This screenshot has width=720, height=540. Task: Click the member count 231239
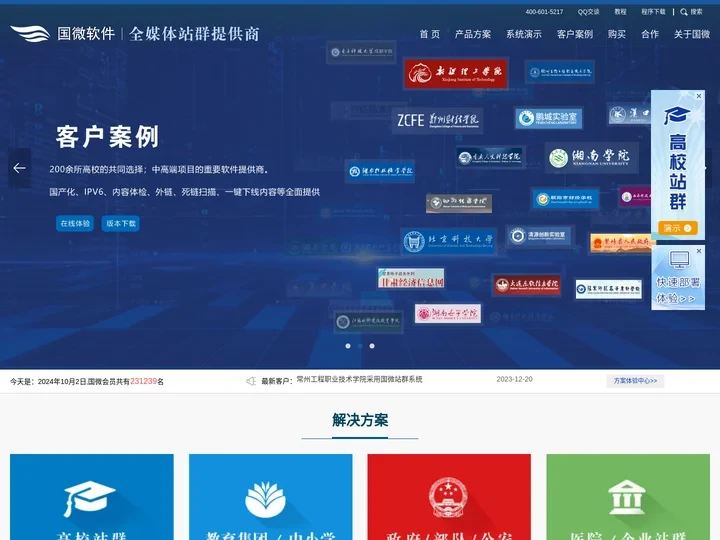(143, 381)
